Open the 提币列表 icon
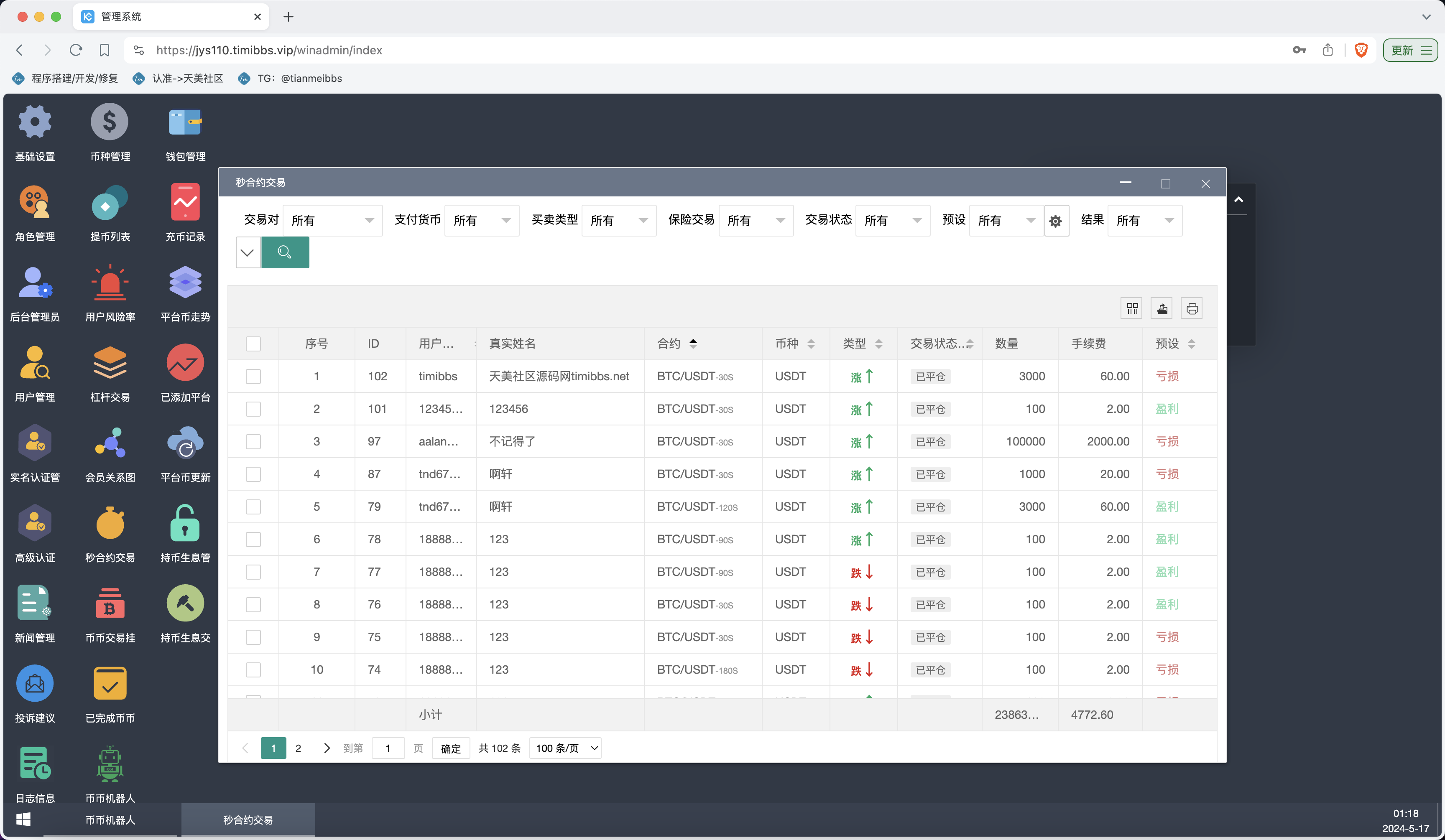Viewport: 1445px width, 840px height. (110, 202)
